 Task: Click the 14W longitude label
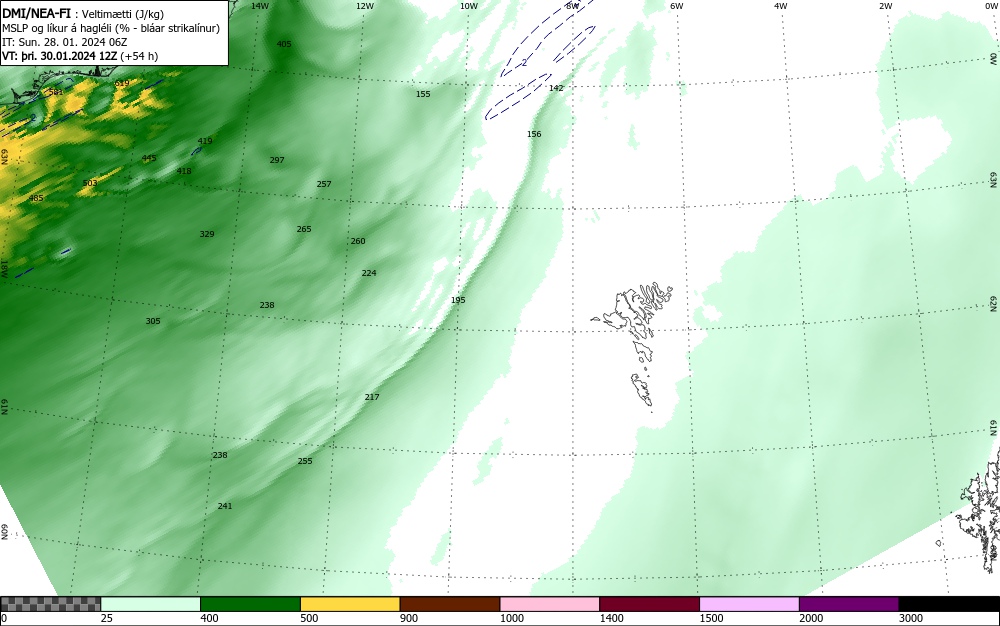pyautogui.click(x=260, y=6)
